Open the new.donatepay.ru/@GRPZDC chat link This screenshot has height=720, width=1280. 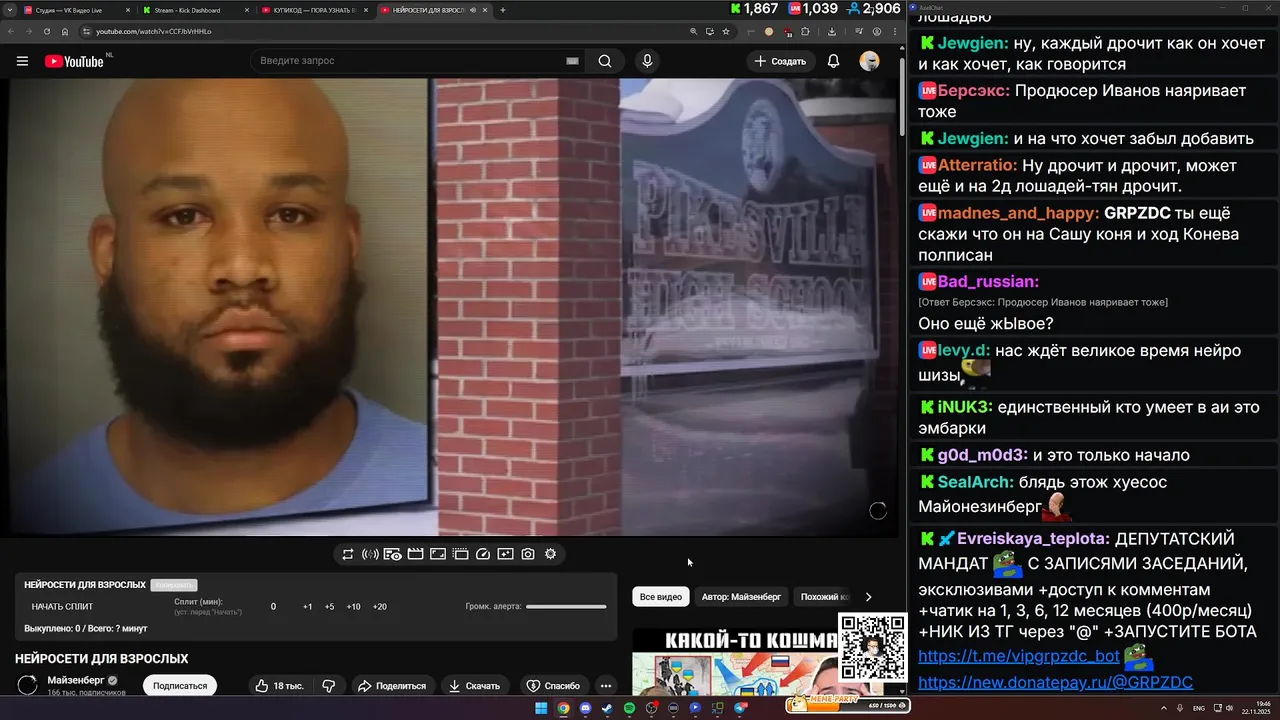tap(1055, 683)
